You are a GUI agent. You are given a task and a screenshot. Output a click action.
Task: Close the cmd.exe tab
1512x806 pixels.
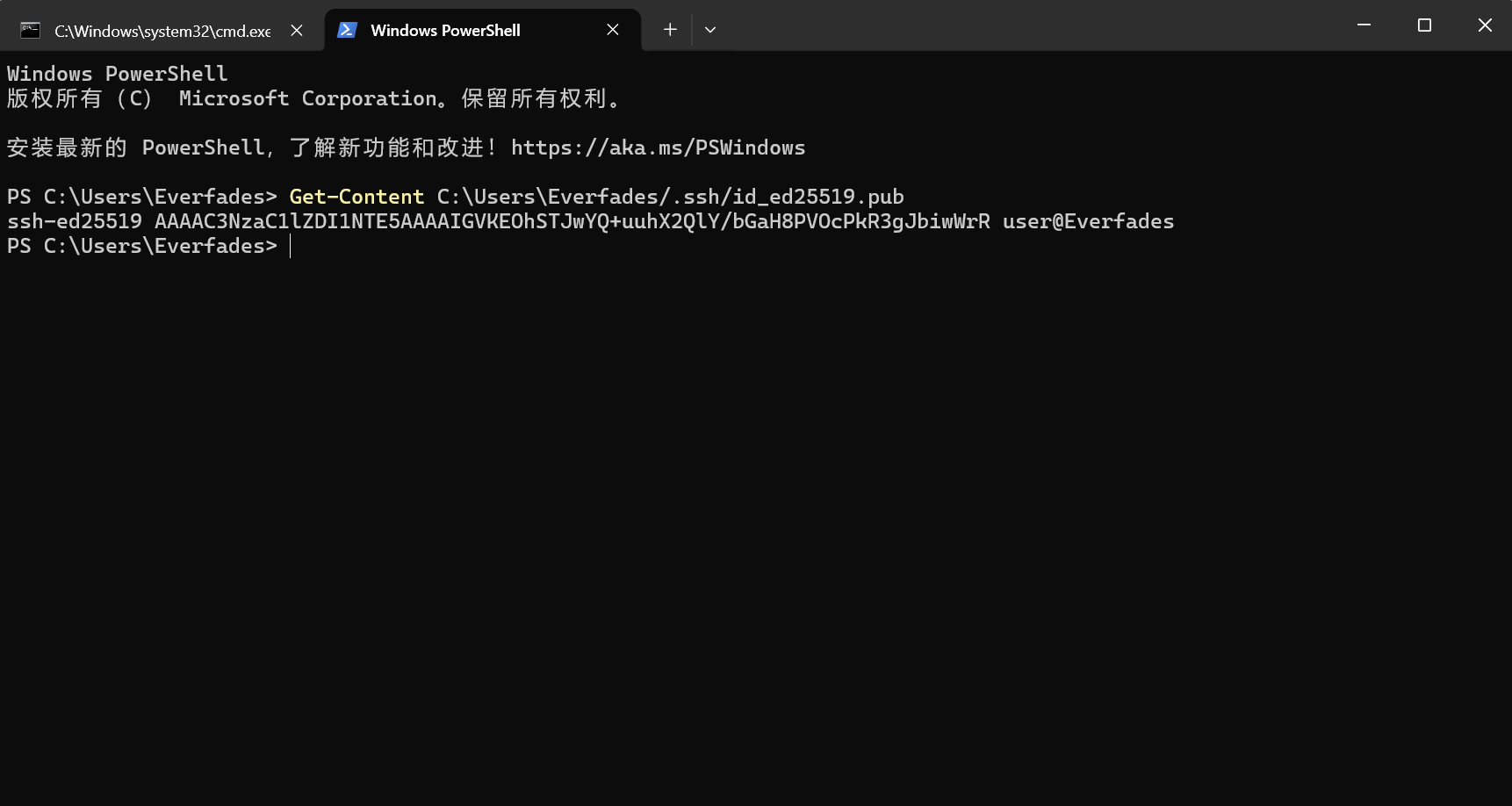point(297,31)
